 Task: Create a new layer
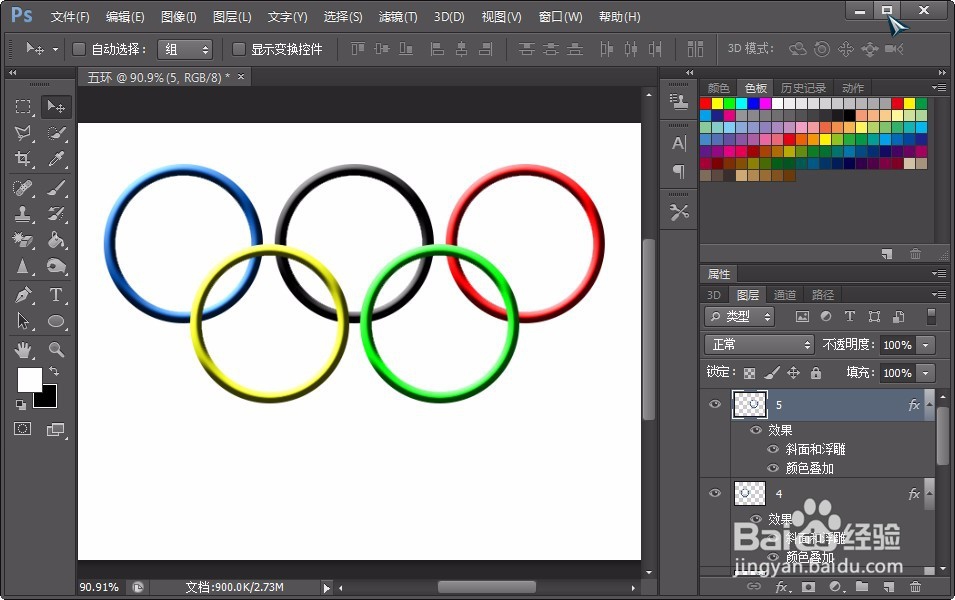tap(889, 587)
